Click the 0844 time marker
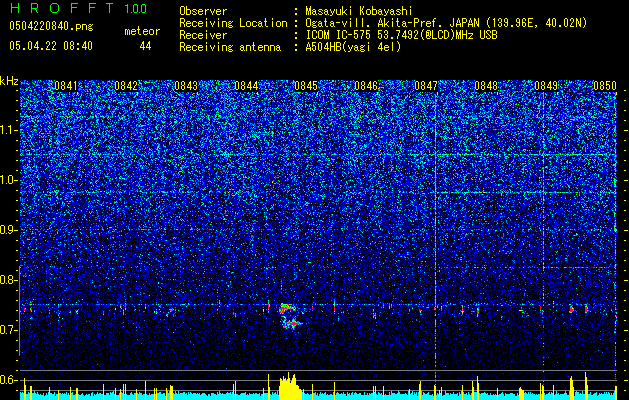Screen dimensions: 629x400 [246, 86]
